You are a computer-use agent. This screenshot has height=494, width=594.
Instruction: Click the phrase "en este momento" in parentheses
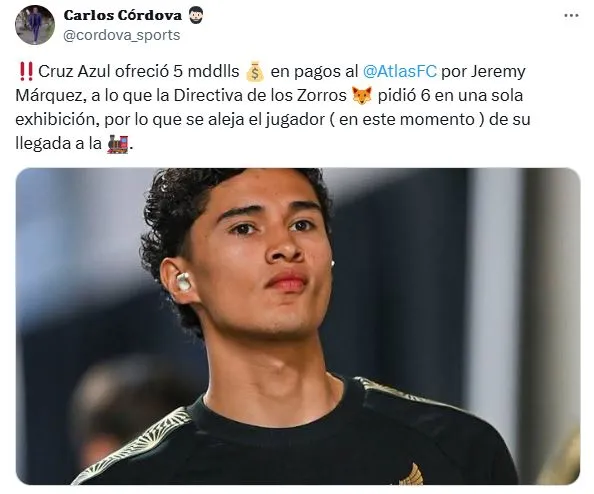[x=407, y=120]
